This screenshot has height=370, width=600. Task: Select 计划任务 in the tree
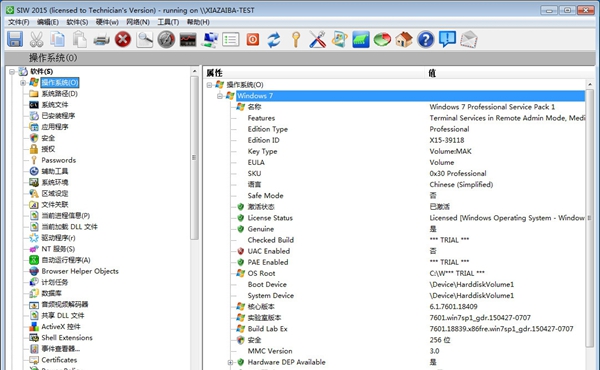point(55,282)
